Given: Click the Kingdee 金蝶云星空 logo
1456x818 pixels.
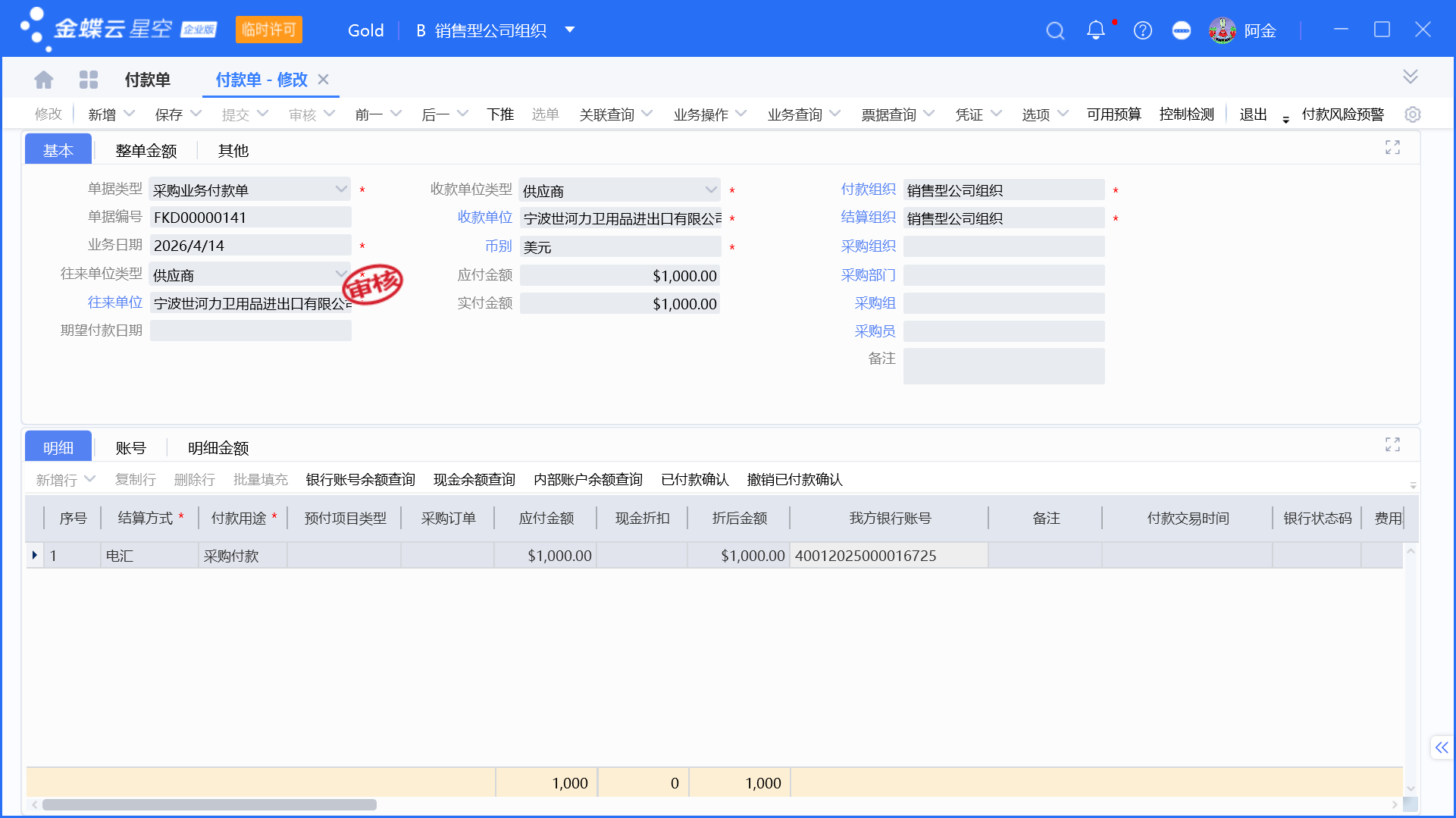Looking at the screenshot, I should [118, 30].
